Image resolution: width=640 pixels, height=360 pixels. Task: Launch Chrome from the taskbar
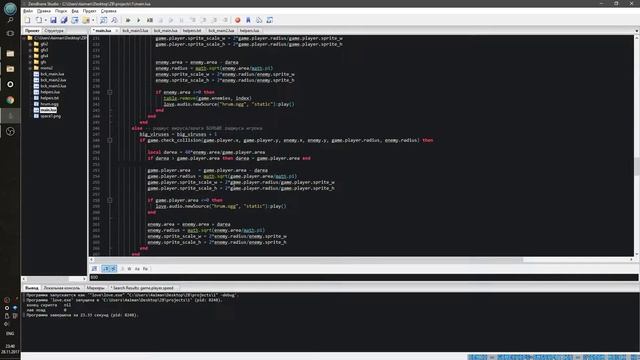(10, 100)
